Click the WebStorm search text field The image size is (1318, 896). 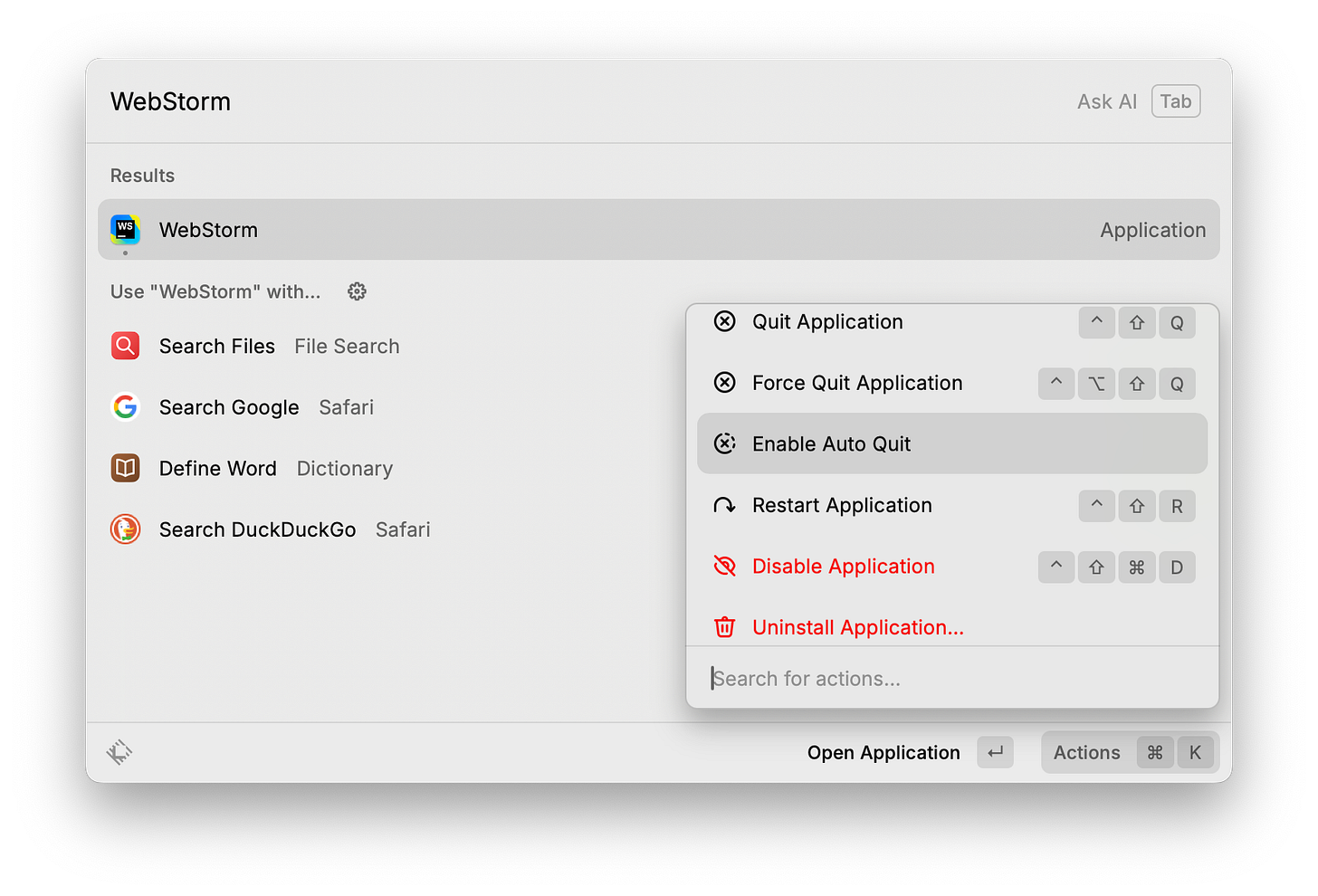579,101
